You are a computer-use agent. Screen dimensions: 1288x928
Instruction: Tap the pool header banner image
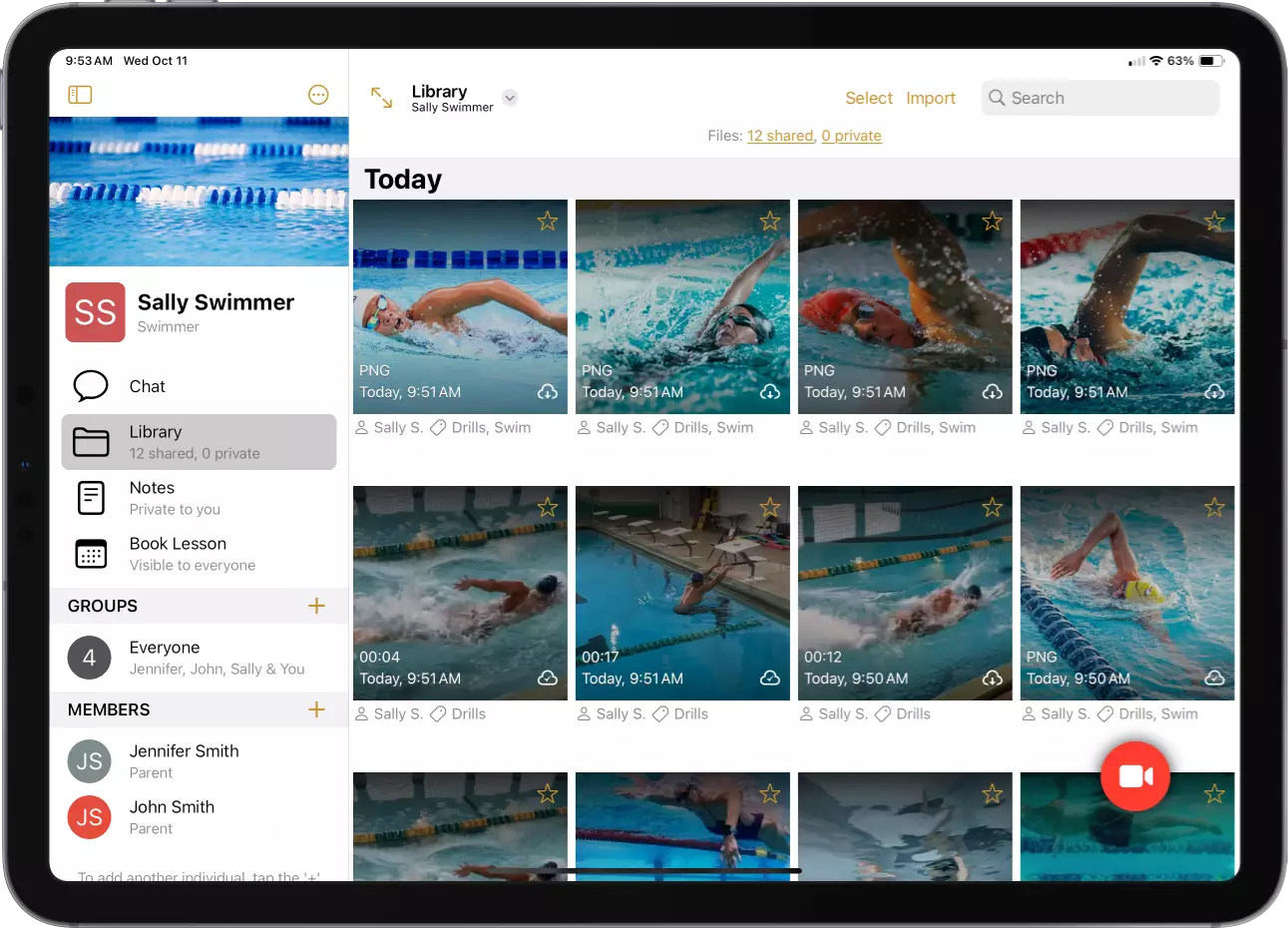click(x=199, y=192)
